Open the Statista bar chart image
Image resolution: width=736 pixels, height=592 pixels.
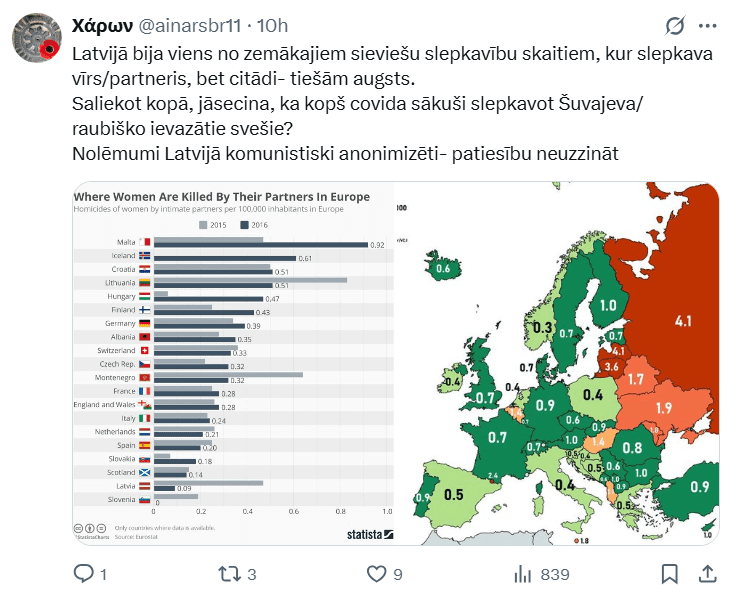232,363
